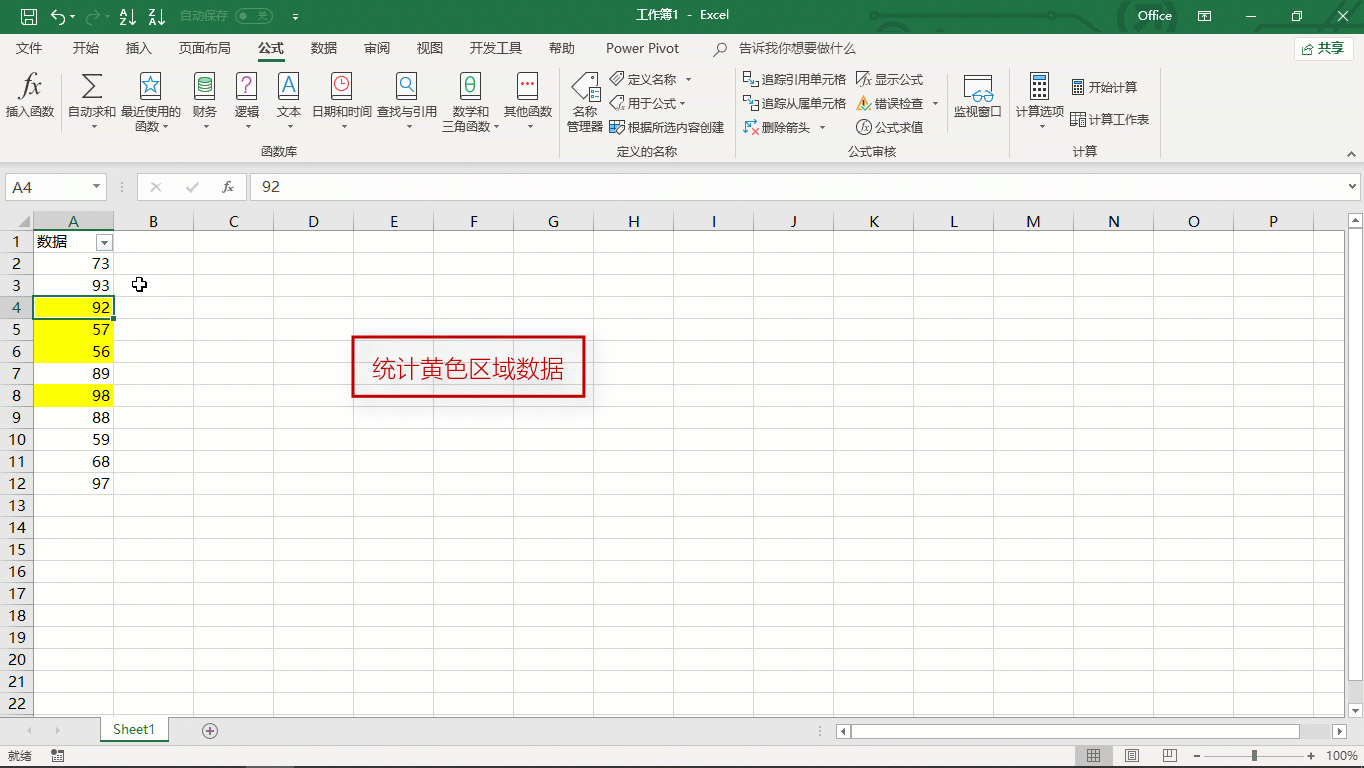The image size is (1364, 768).
Task: Click the Tell Me search box
Action: click(785, 48)
